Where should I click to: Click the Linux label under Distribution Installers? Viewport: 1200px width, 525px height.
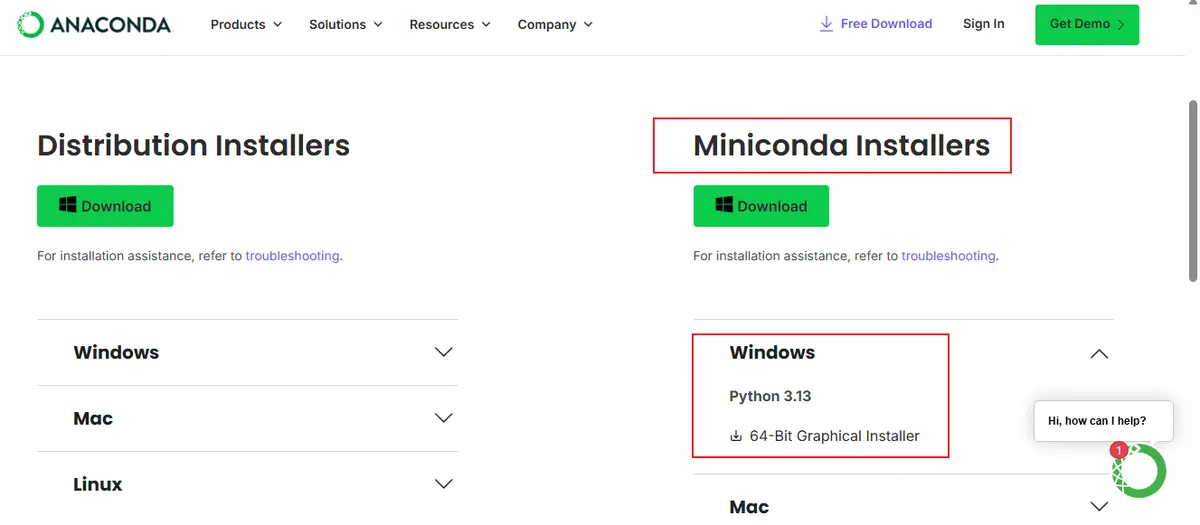point(98,484)
